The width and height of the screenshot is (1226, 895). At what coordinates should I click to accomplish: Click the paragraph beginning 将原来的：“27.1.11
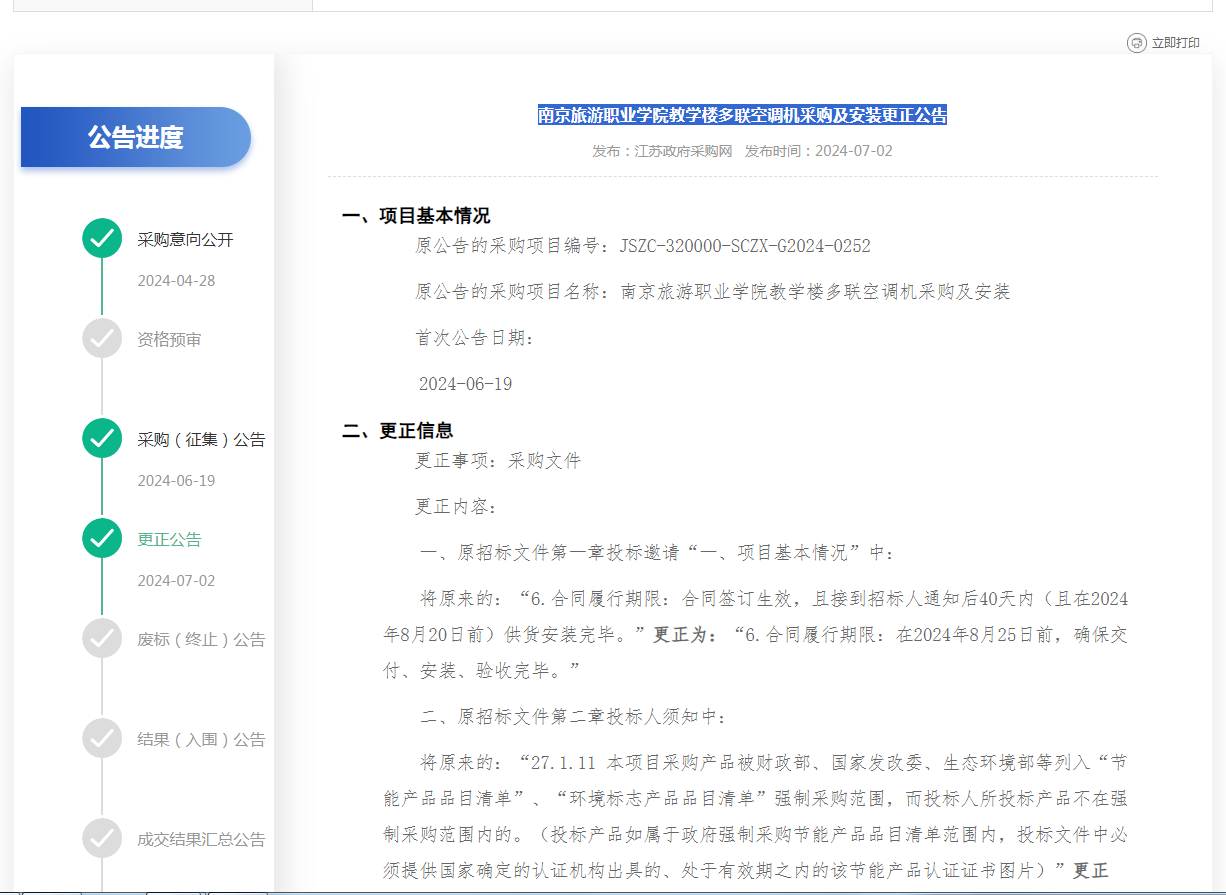click(756, 817)
